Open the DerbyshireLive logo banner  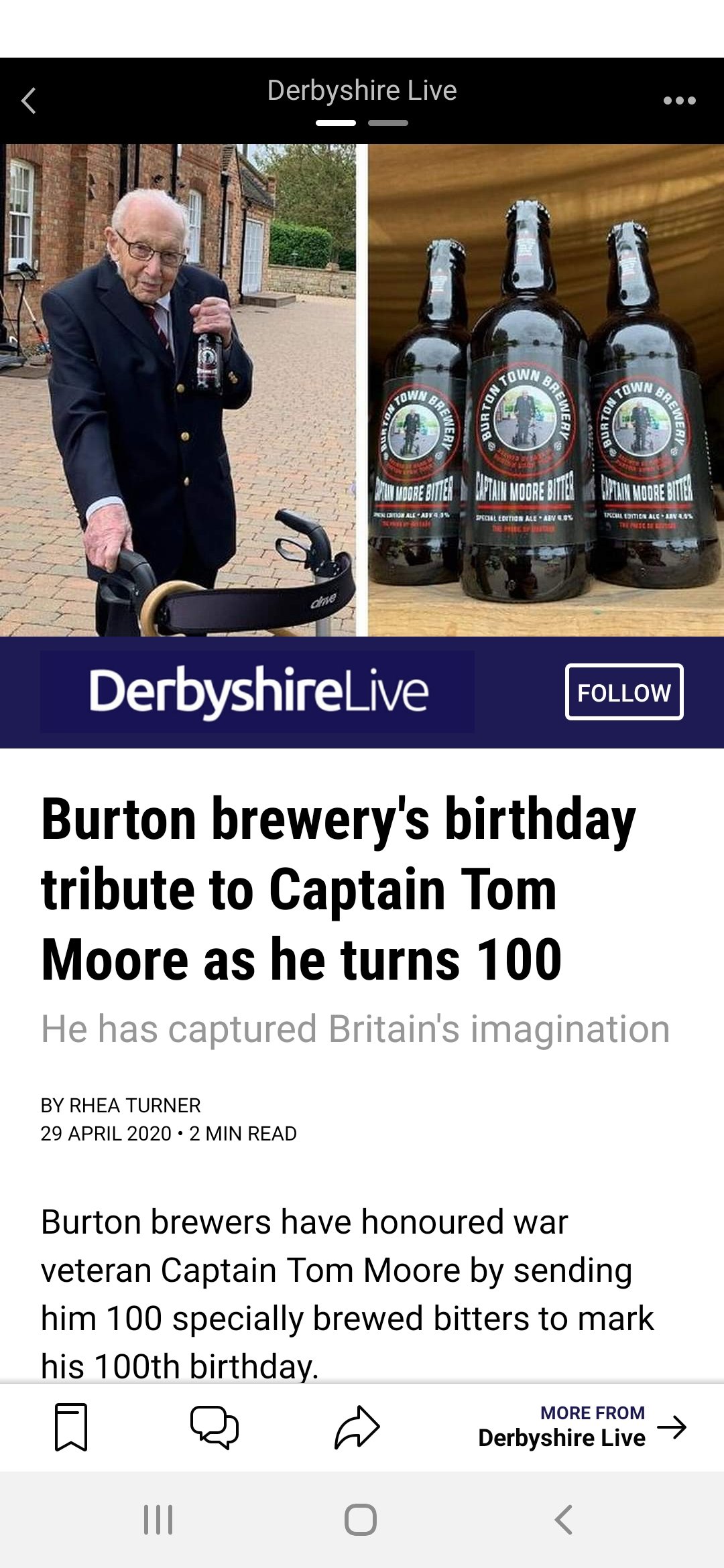click(257, 692)
